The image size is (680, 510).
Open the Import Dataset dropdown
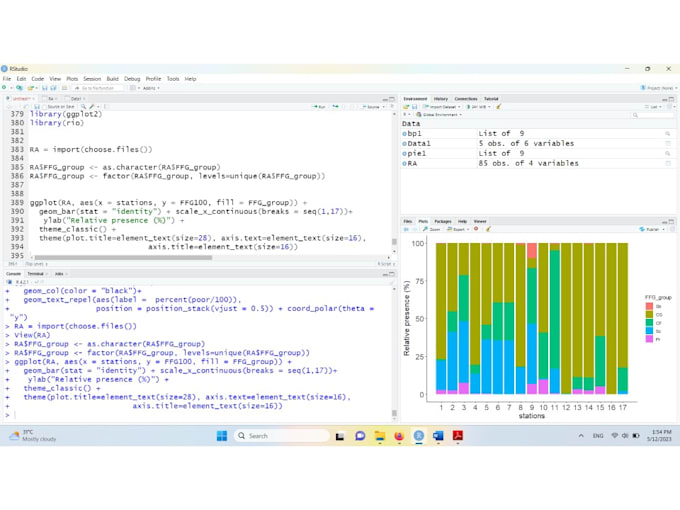(442, 107)
